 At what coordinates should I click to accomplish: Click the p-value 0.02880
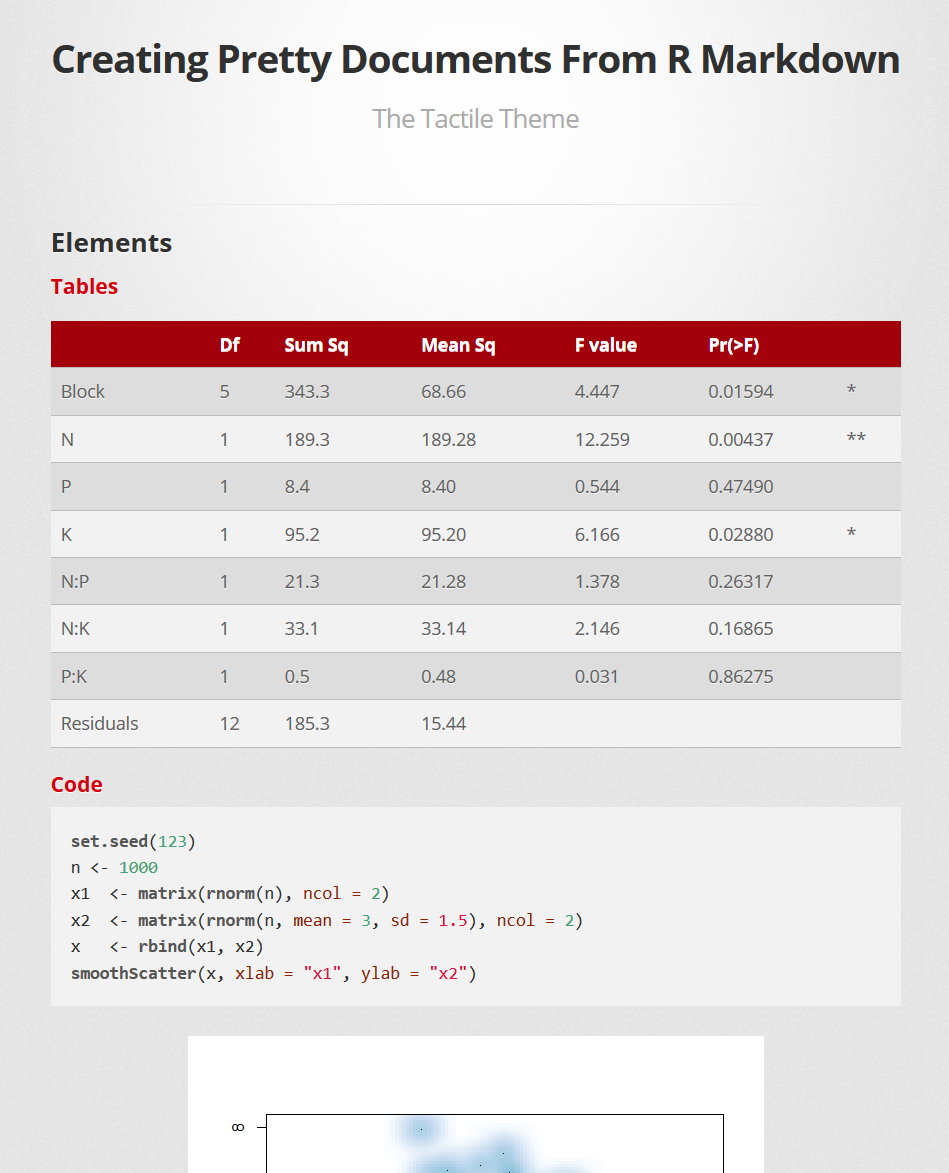pos(741,534)
